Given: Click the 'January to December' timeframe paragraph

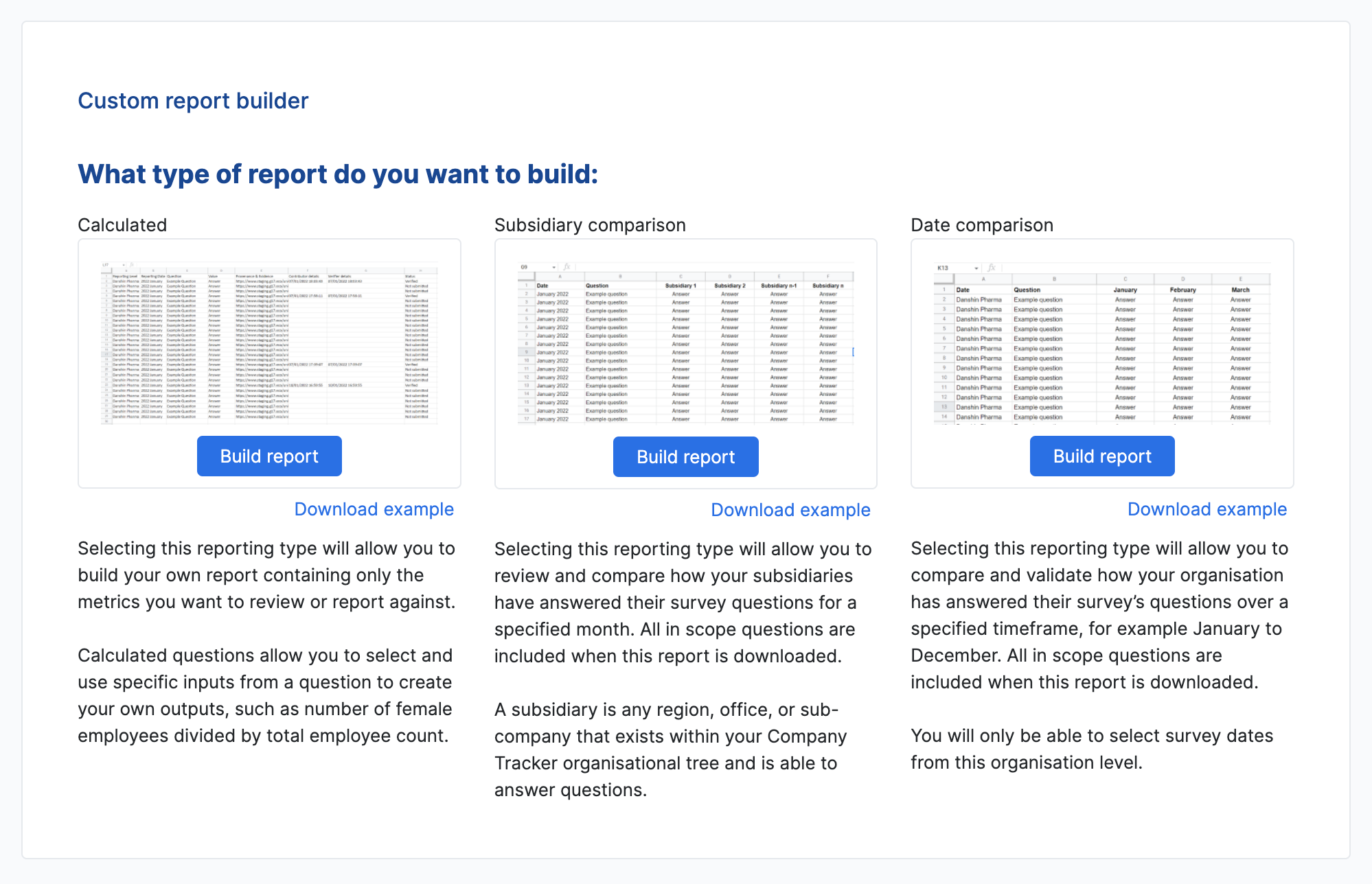Looking at the screenshot, I should click(1099, 615).
